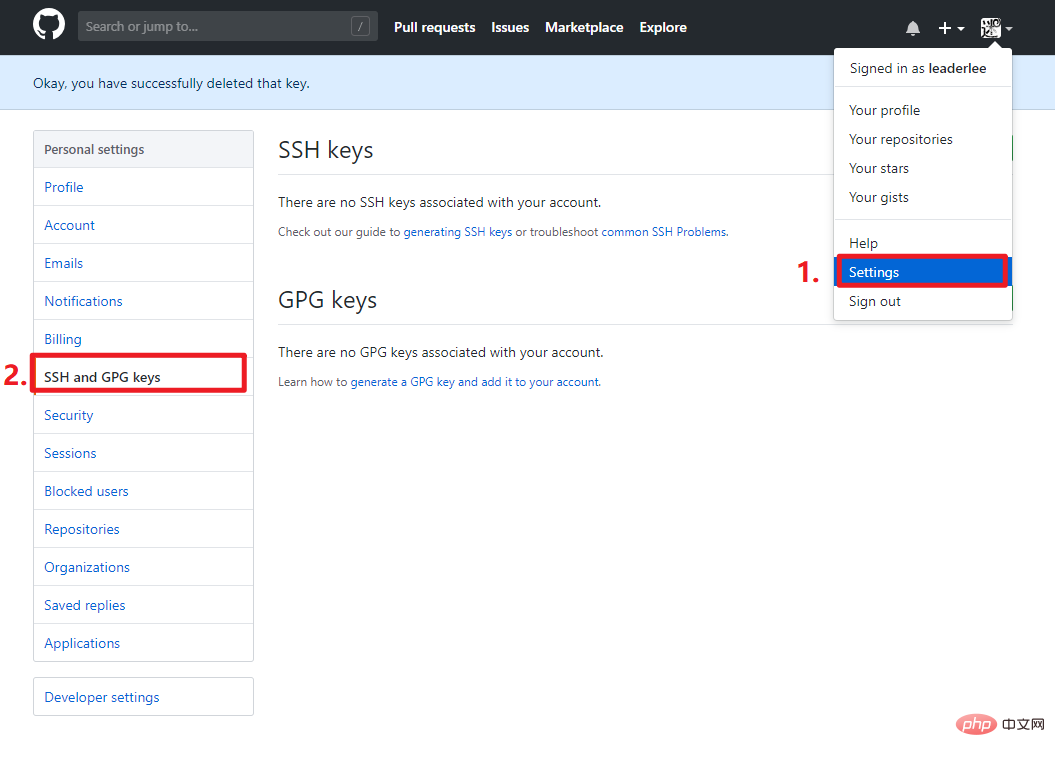Click the user avatar icon

click(x=990, y=28)
